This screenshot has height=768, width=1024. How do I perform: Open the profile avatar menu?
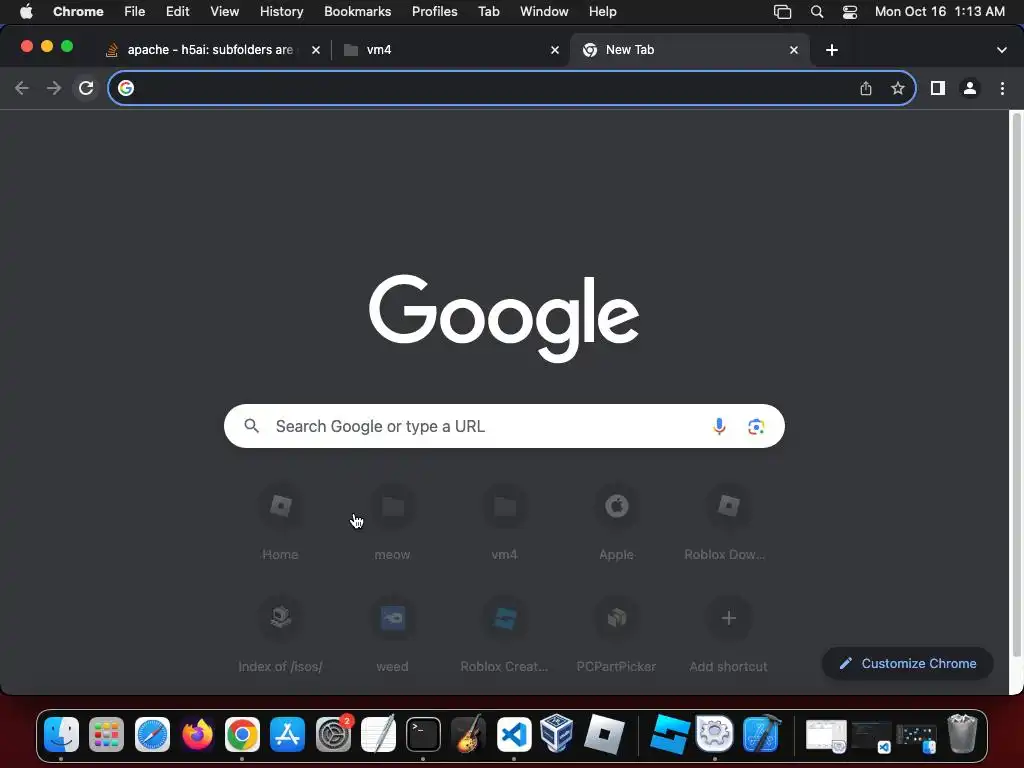tap(970, 88)
